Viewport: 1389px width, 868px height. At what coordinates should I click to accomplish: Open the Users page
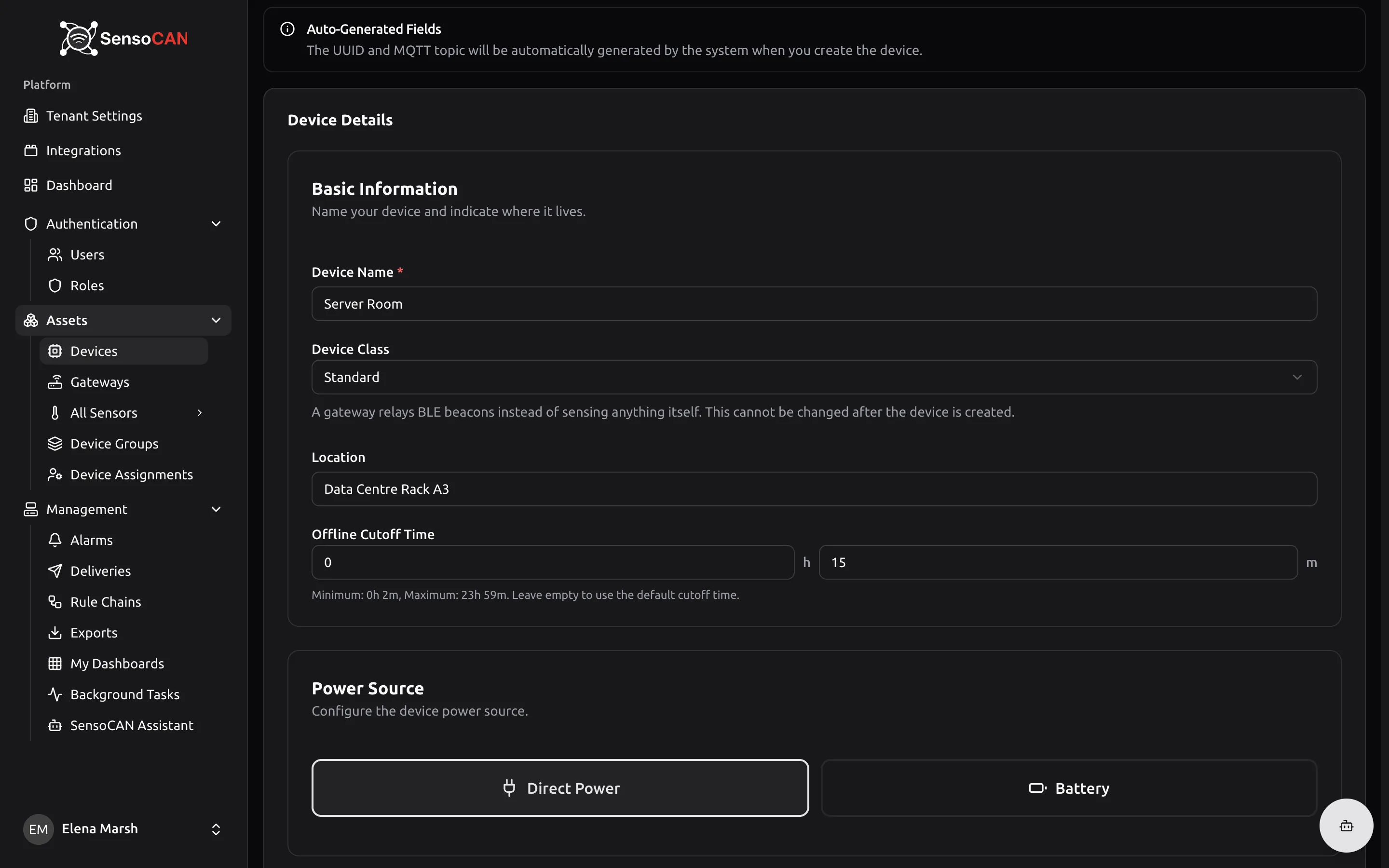[123, 255]
